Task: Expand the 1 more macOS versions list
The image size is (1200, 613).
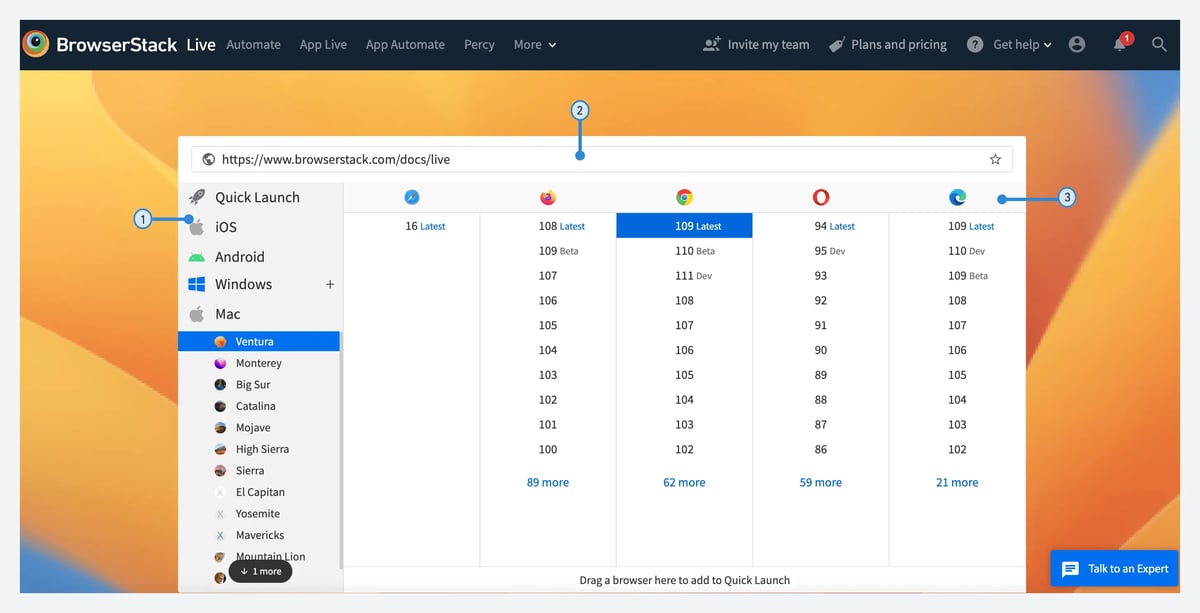Action: (260, 571)
